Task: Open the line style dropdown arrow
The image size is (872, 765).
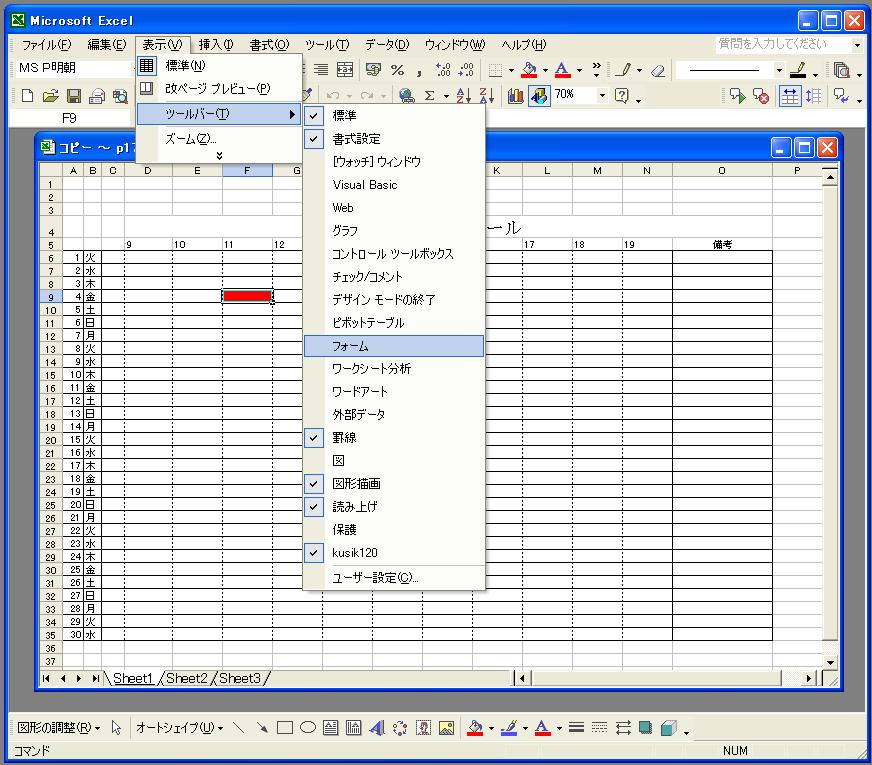Action: coord(779,71)
